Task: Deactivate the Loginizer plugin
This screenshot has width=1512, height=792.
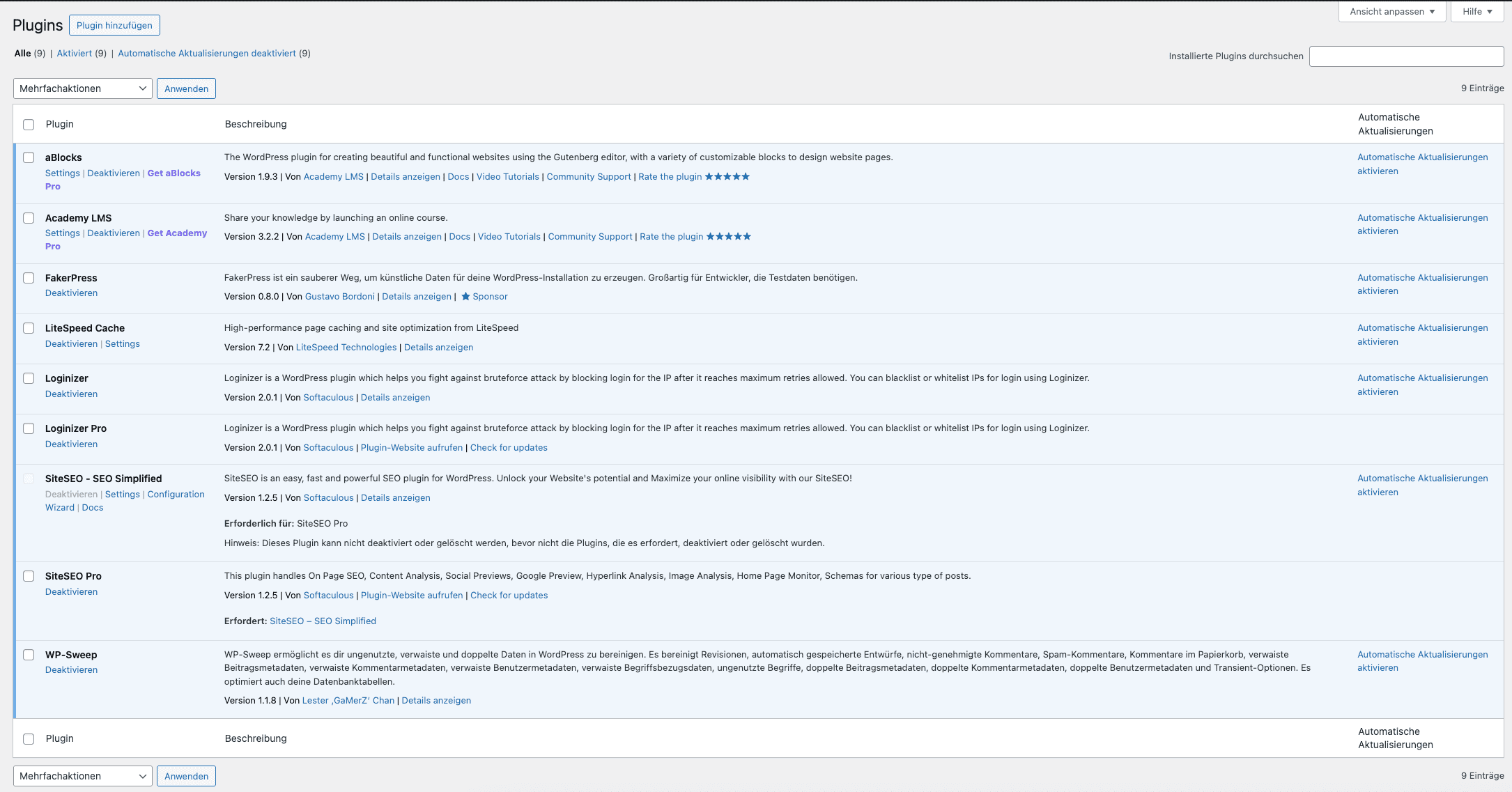Action: pyautogui.click(x=71, y=394)
